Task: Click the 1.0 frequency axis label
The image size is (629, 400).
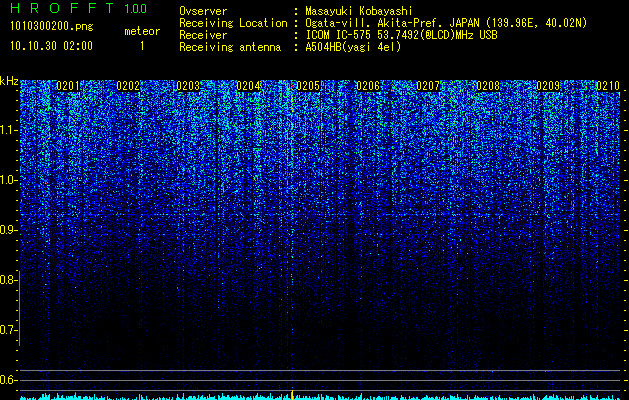Action: [x=8, y=181]
